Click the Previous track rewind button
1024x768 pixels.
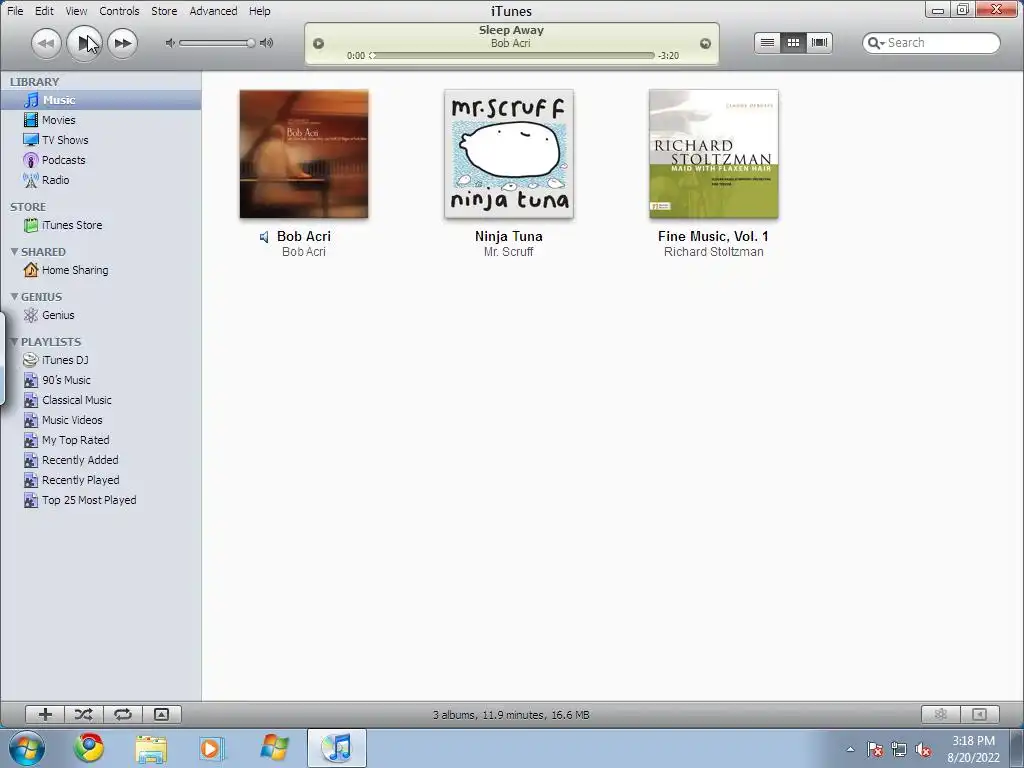(46, 44)
